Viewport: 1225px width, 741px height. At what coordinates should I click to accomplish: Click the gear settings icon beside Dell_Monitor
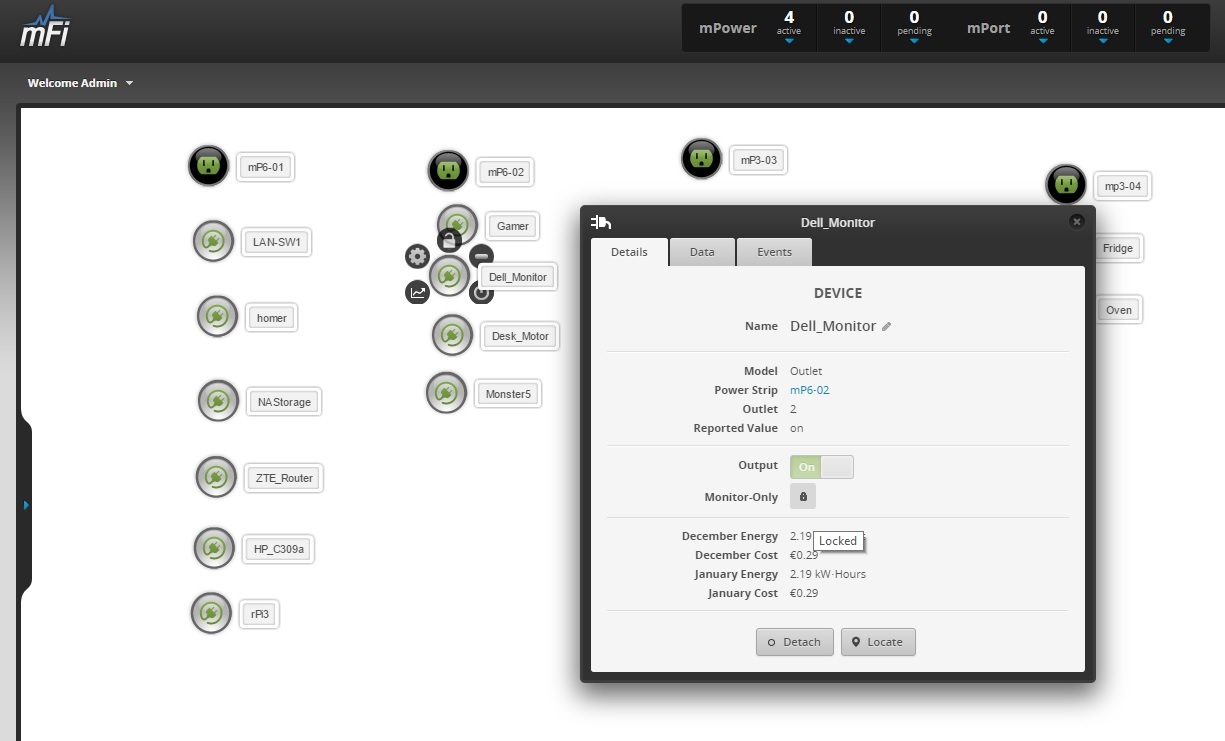point(417,256)
